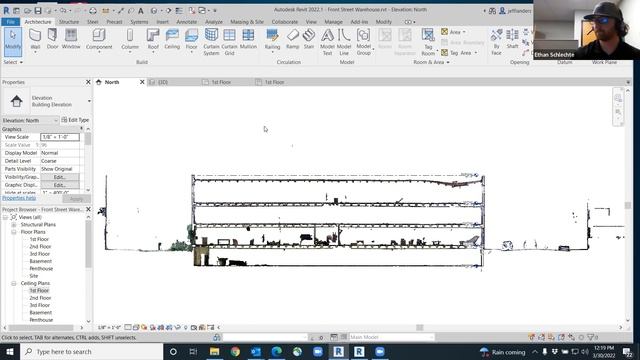Screen dimensions: 640x360
Task: Close the North view tab
Action: point(142,82)
